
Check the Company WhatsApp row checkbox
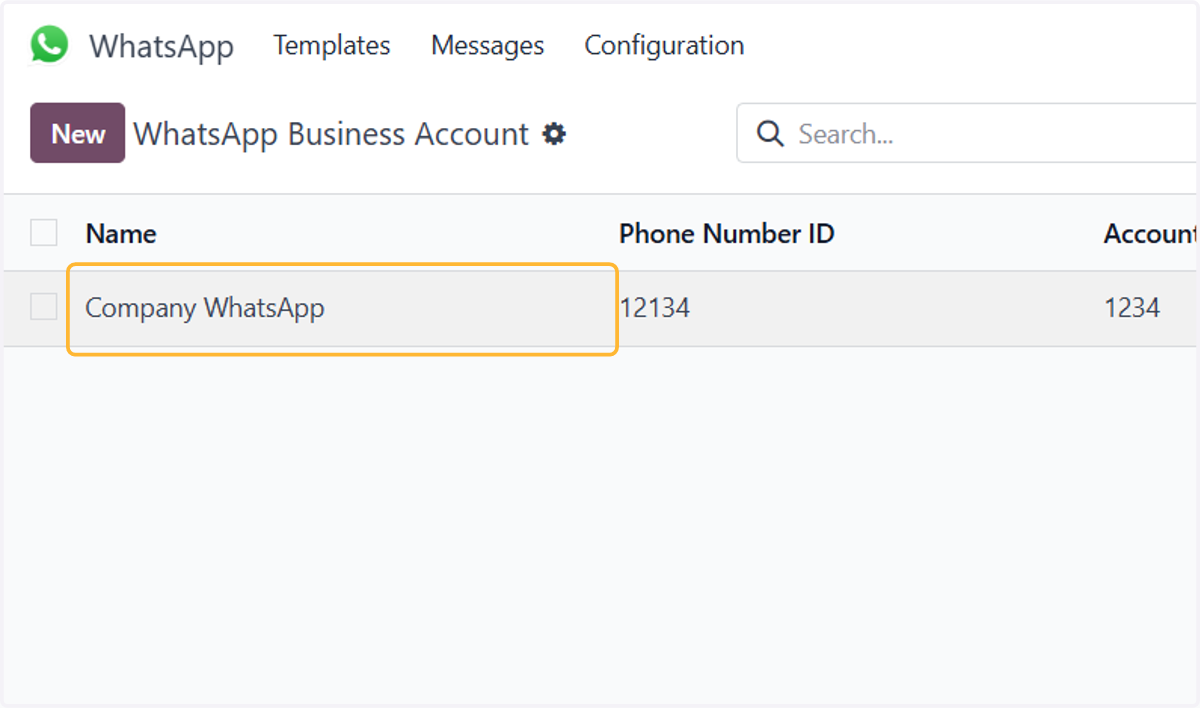point(44,307)
